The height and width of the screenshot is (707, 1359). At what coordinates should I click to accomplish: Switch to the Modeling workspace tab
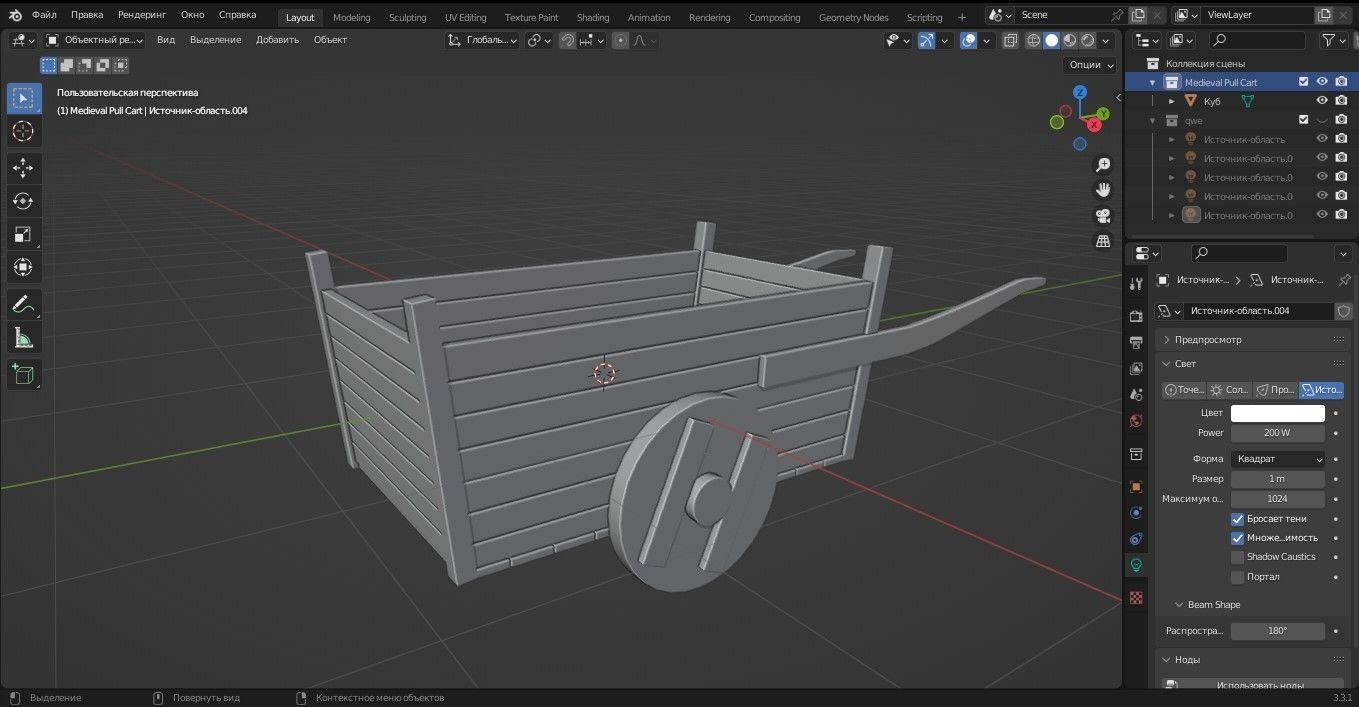coord(351,17)
